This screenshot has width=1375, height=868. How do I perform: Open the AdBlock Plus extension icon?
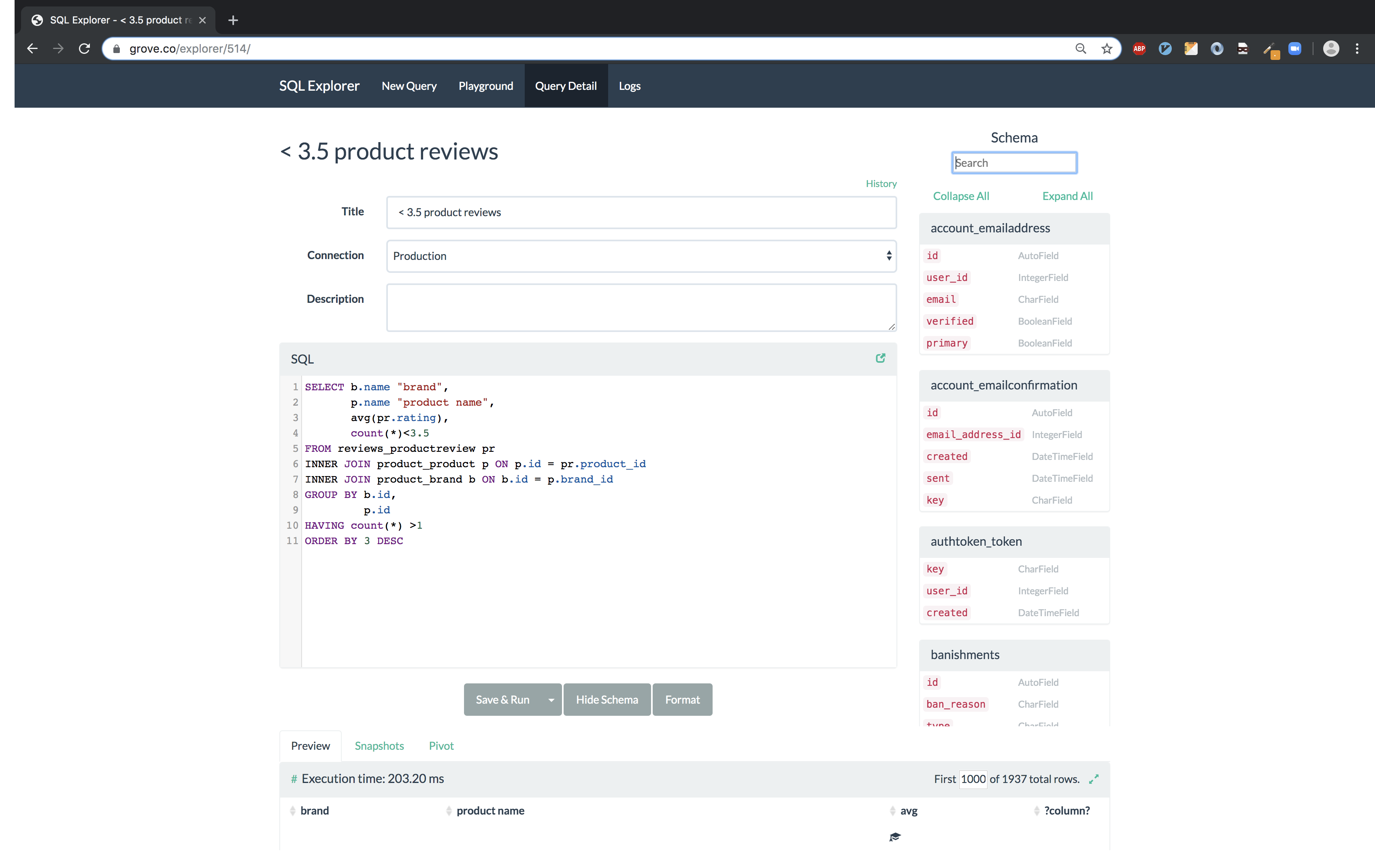pyautogui.click(x=1139, y=49)
